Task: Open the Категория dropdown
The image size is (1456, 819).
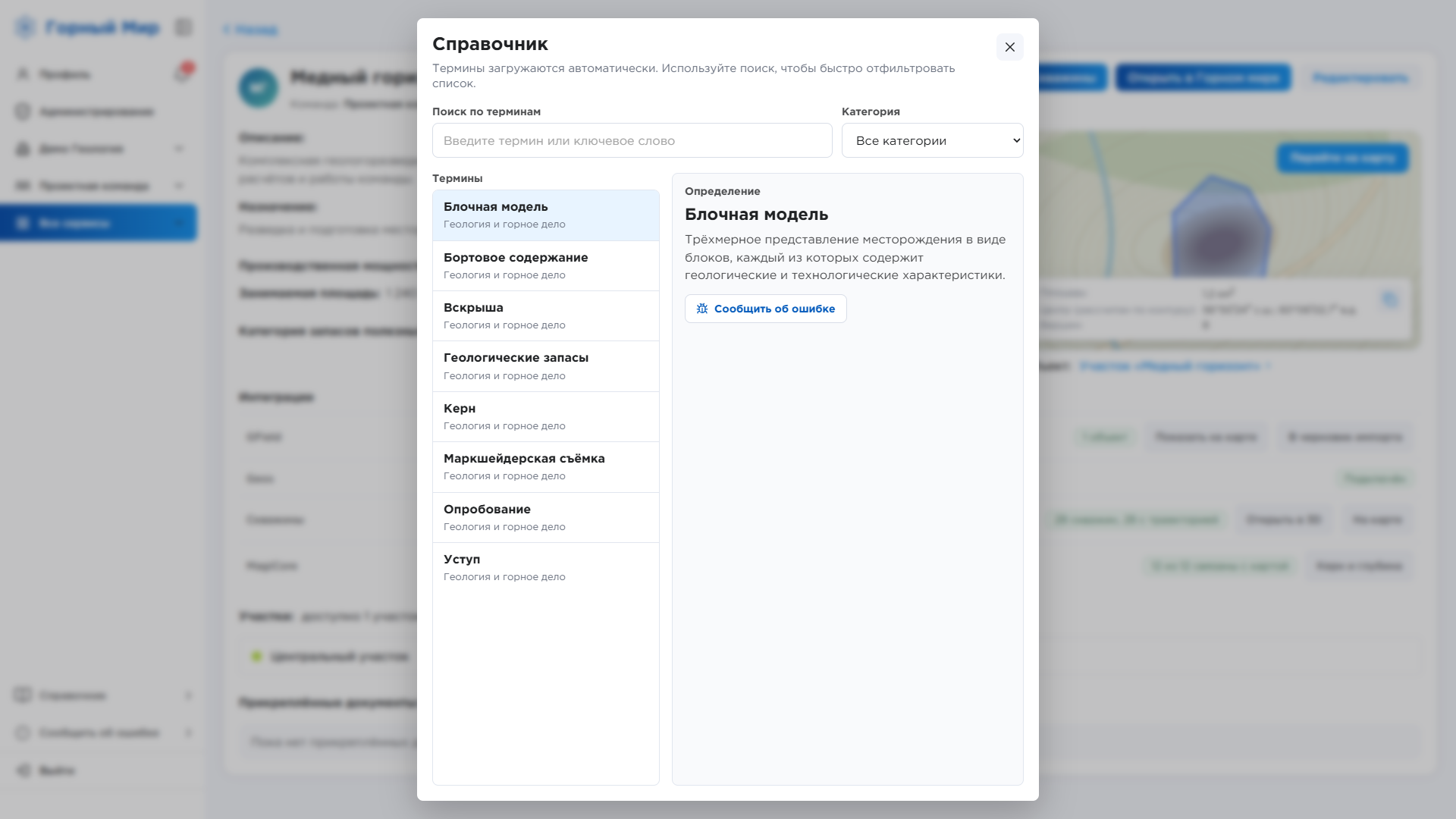Action: [x=932, y=140]
